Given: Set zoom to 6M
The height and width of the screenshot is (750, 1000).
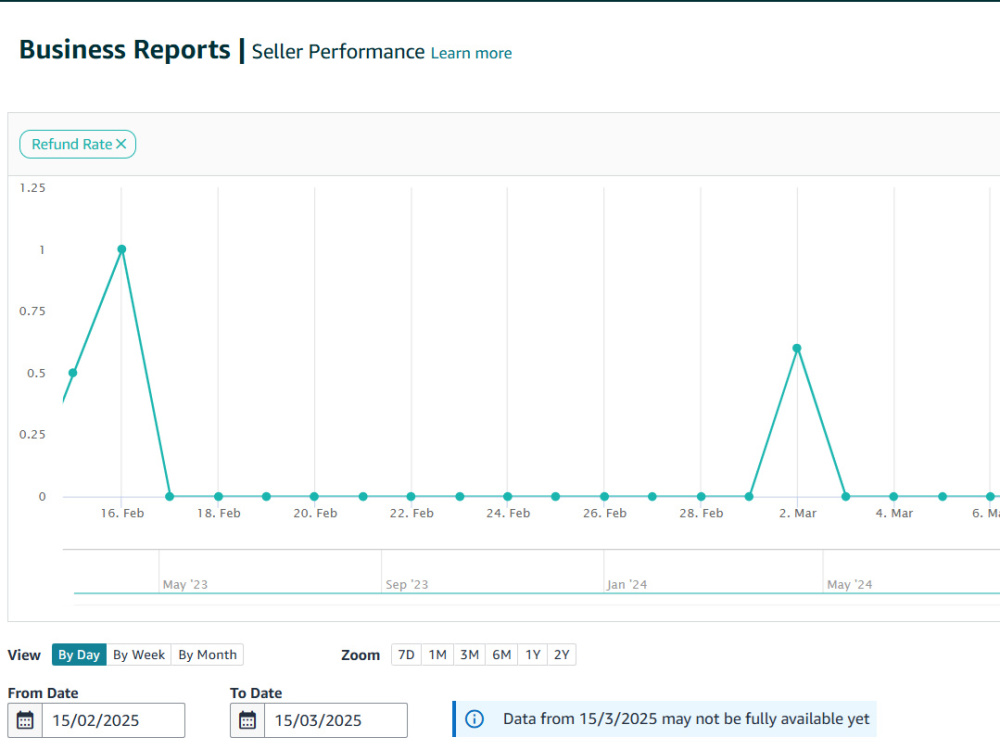Looking at the screenshot, I should 502,655.
